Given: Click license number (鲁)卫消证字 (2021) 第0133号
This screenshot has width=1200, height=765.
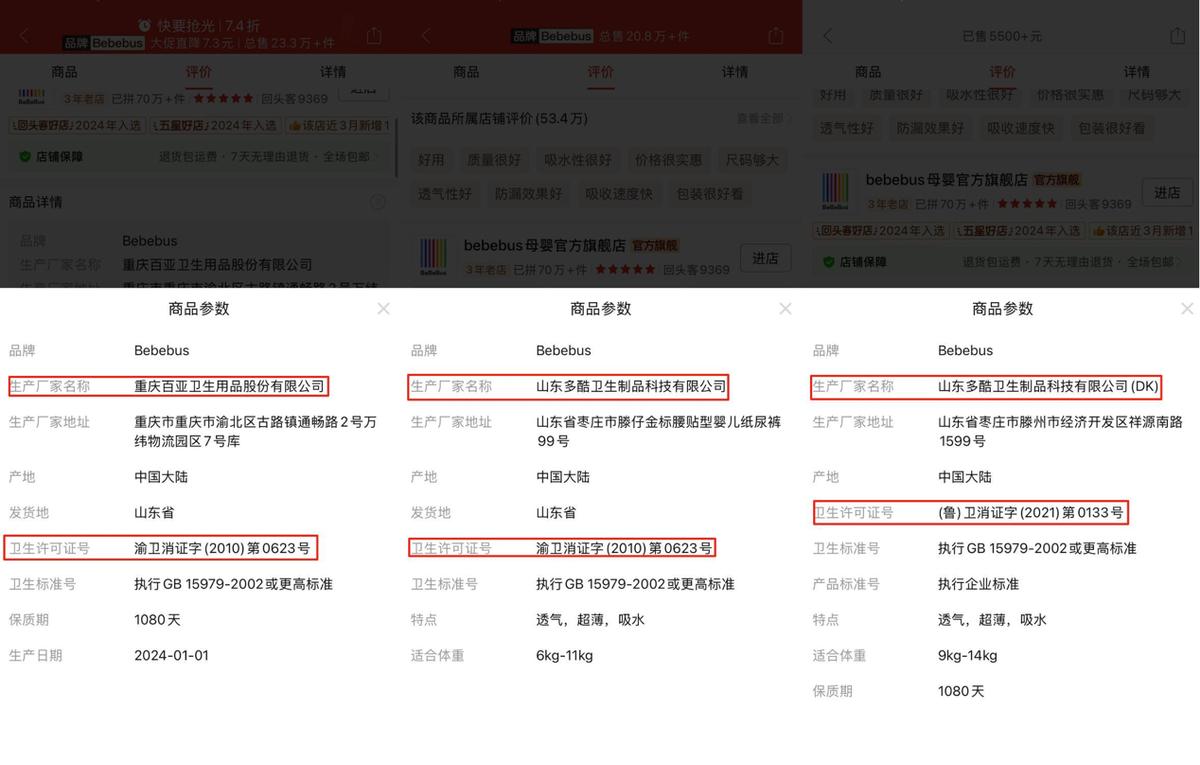Looking at the screenshot, I should pos(1031,513).
